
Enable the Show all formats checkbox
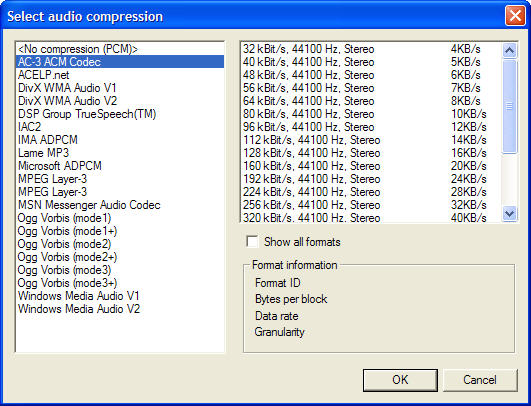click(x=252, y=242)
